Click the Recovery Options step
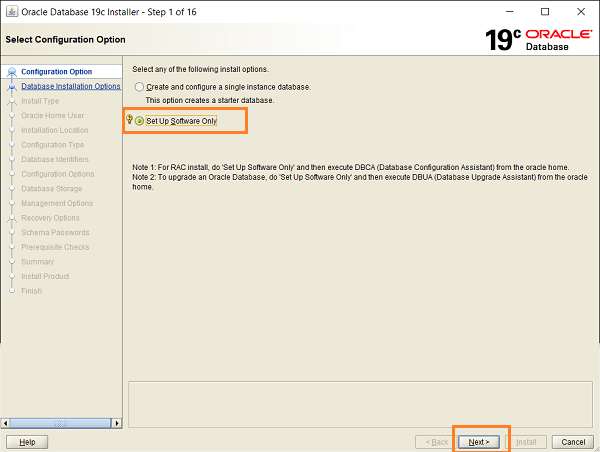This screenshot has height=452, width=600. tap(51, 218)
